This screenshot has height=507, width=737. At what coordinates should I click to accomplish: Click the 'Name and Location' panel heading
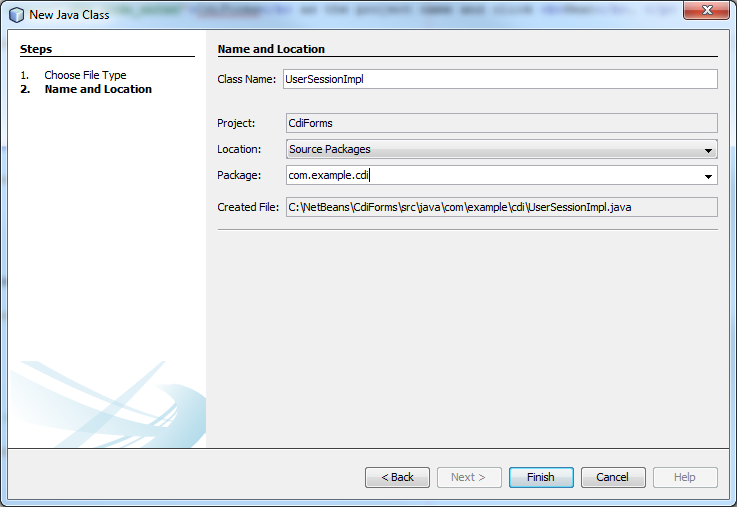(271, 49)
